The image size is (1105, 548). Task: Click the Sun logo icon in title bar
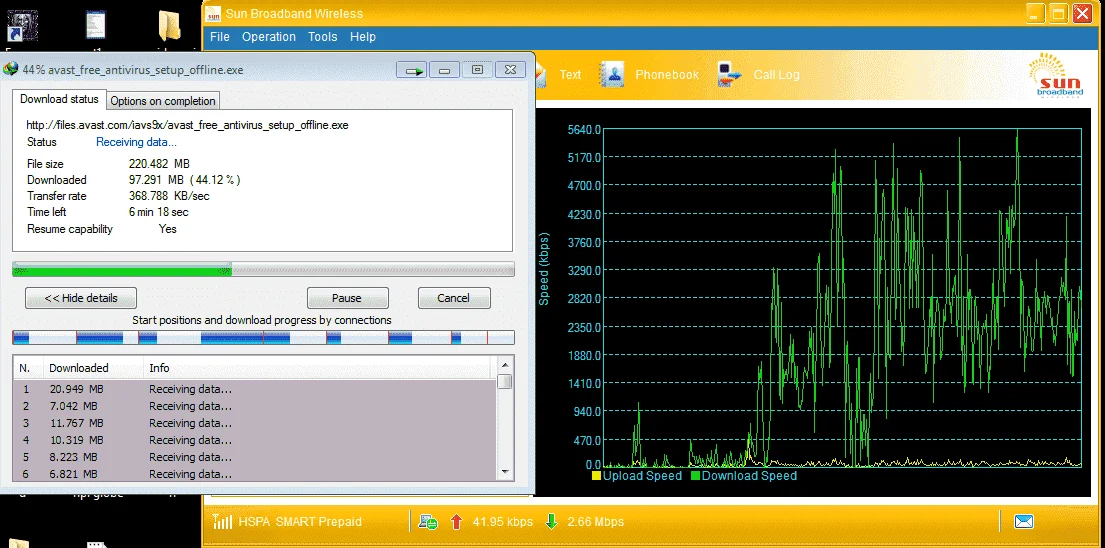tap(214, 13)
